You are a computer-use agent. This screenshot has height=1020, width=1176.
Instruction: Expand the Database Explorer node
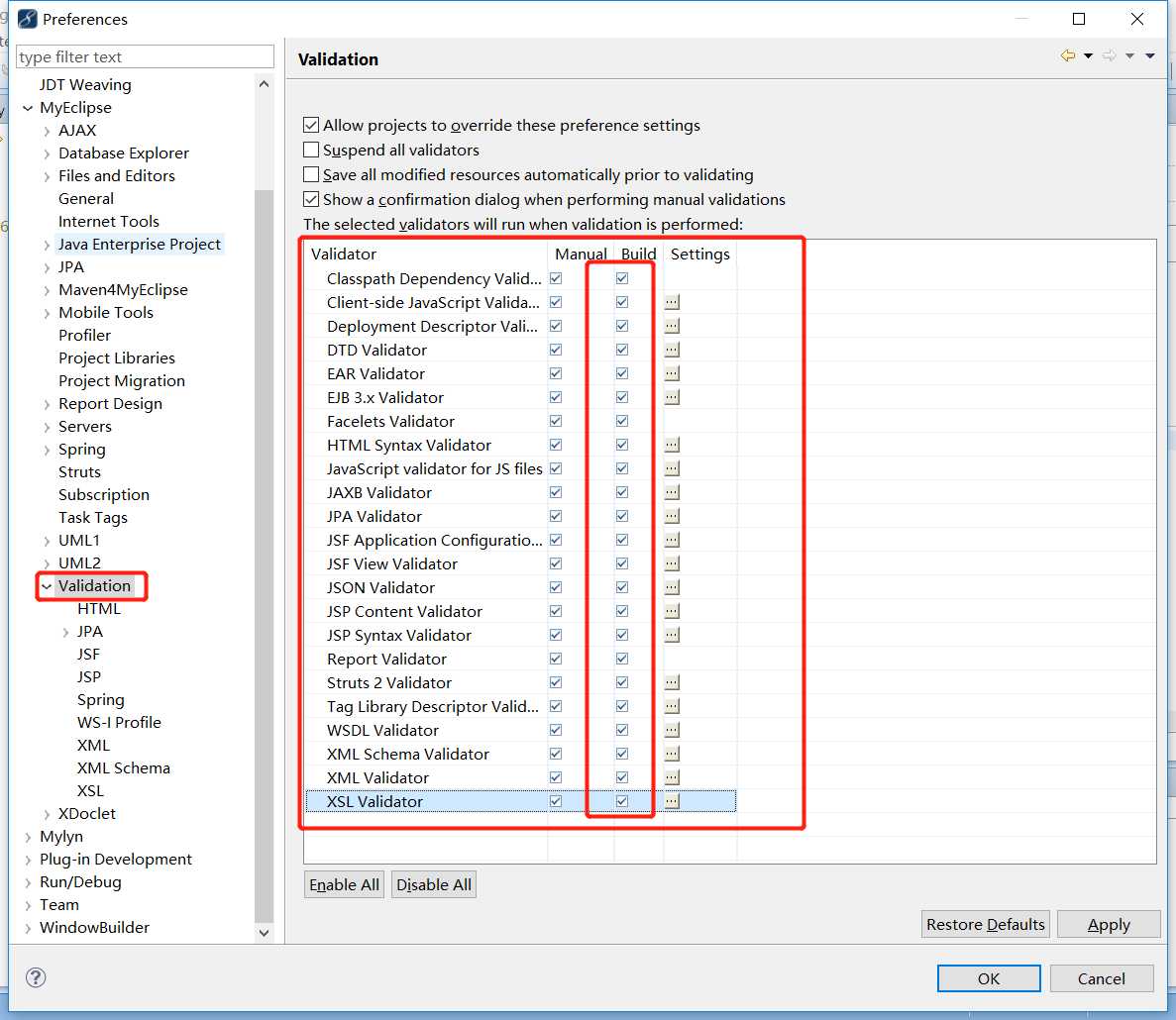(47, 153)
